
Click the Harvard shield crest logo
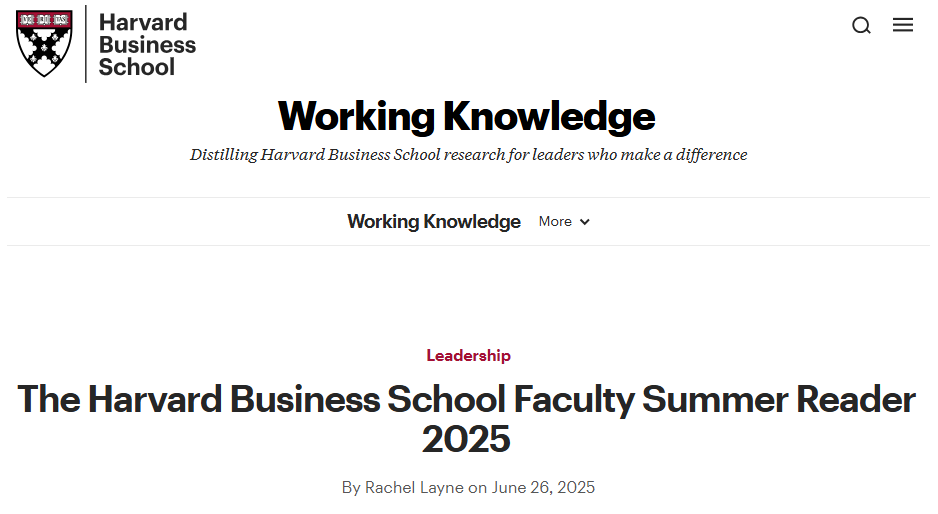point(44,43)
